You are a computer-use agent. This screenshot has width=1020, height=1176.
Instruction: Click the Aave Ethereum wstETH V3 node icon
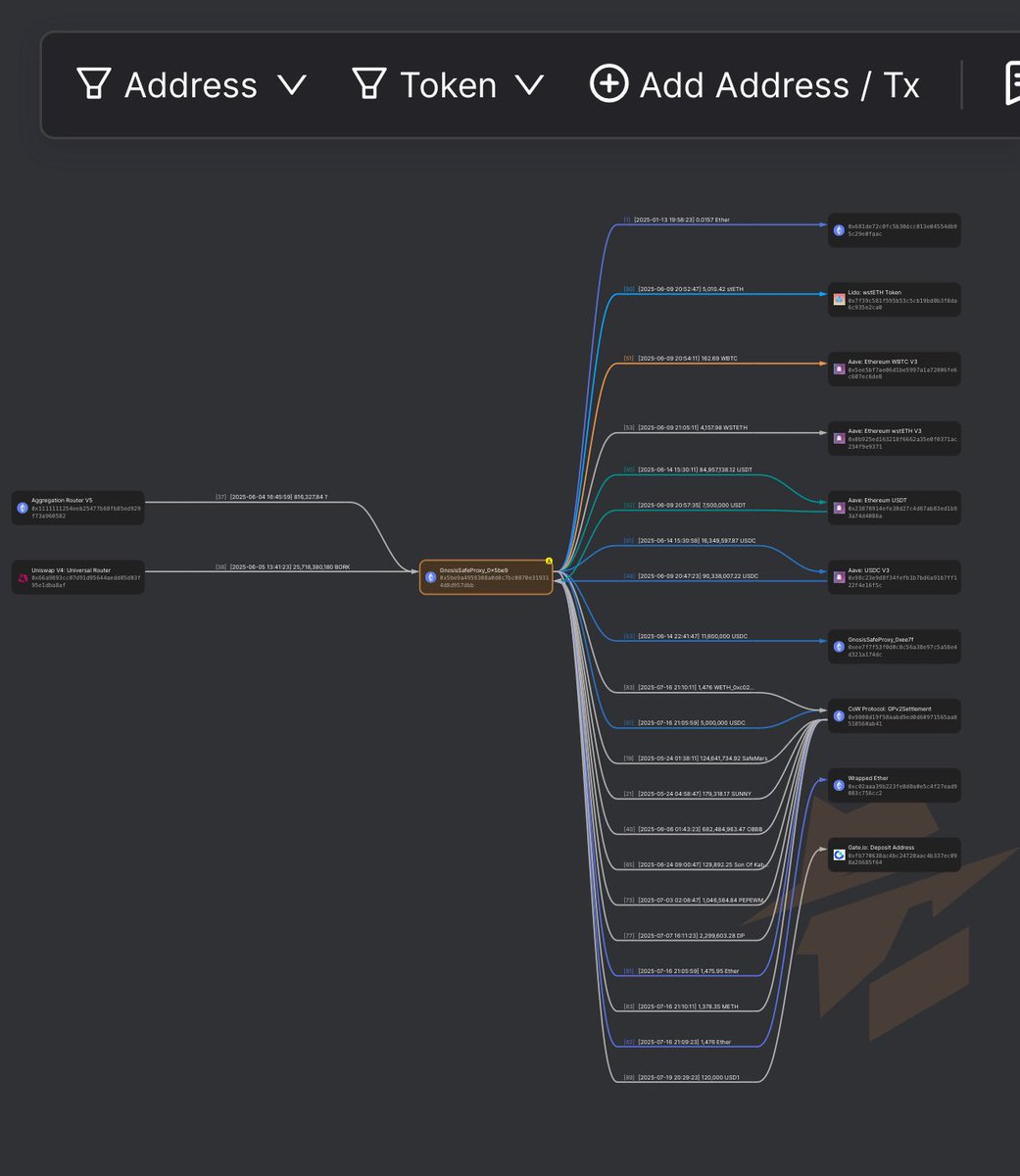tap(839, 438)
